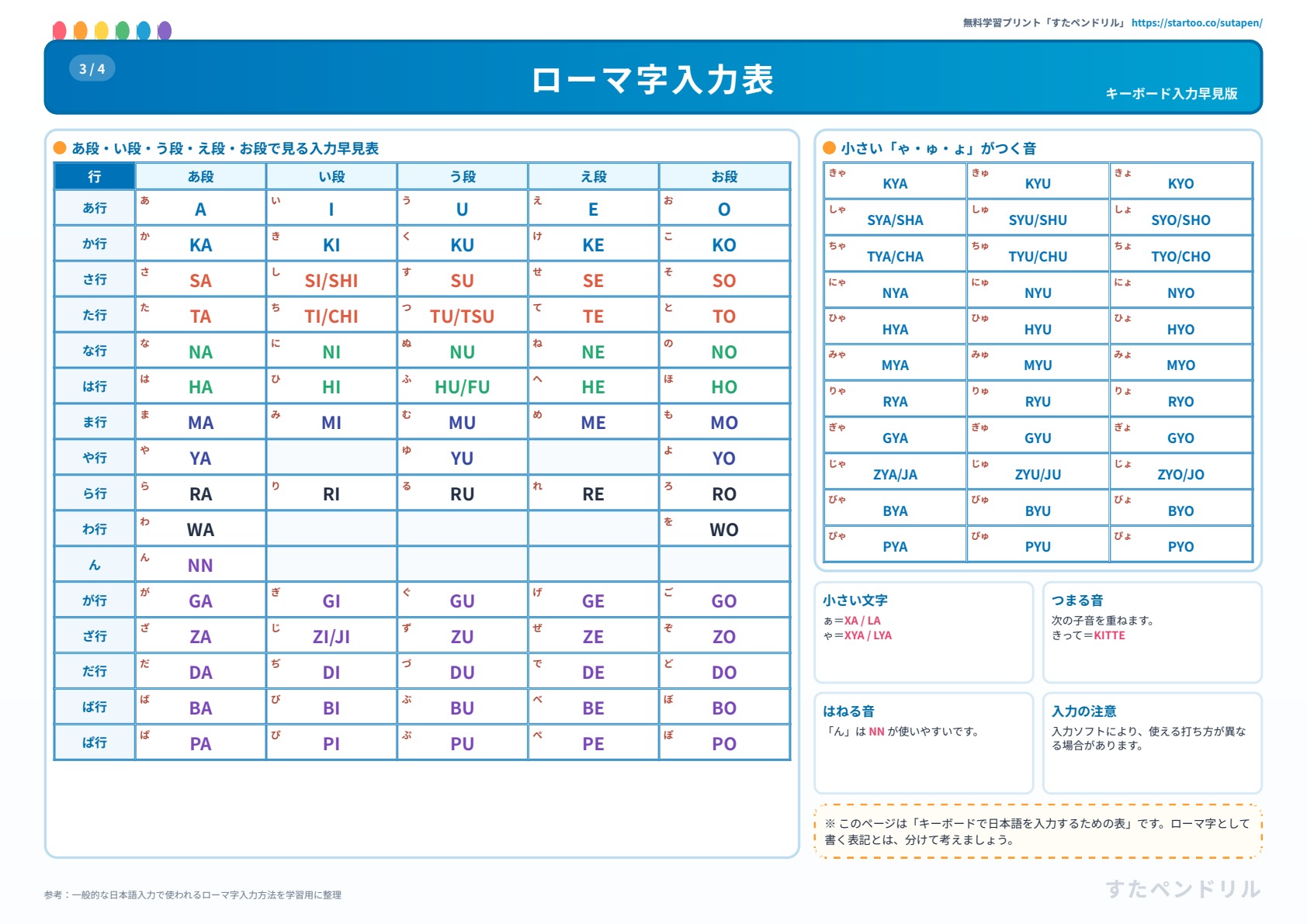Click the MYO cell

click(1181, 362)
